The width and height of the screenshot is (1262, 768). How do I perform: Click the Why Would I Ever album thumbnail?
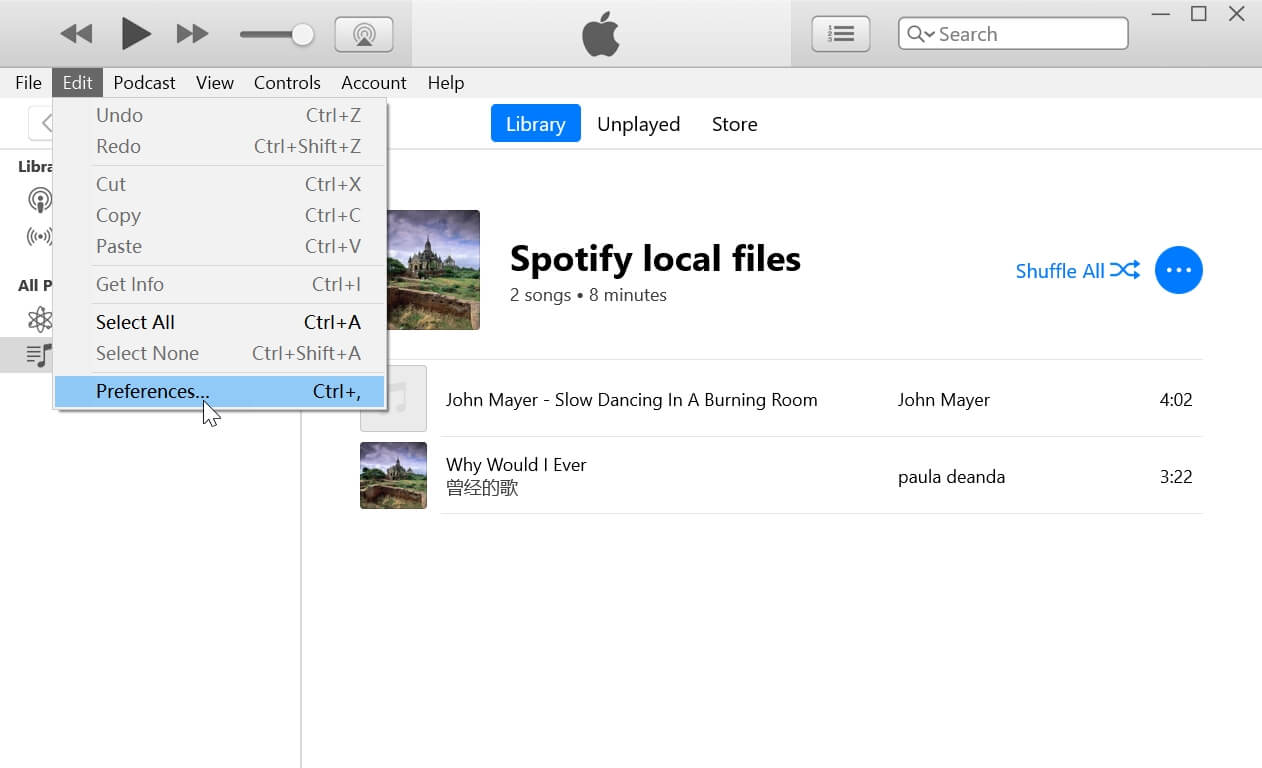pyautogui.click(x=393, y=475)
